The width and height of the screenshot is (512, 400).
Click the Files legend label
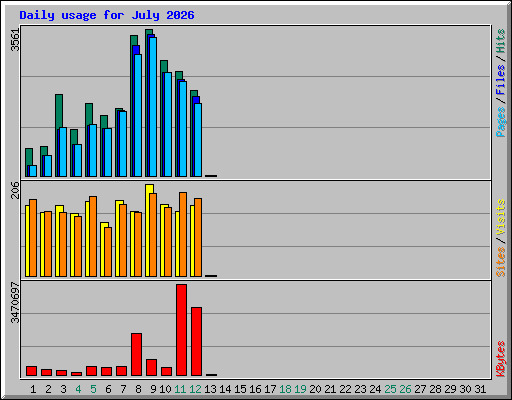[500, 79]
